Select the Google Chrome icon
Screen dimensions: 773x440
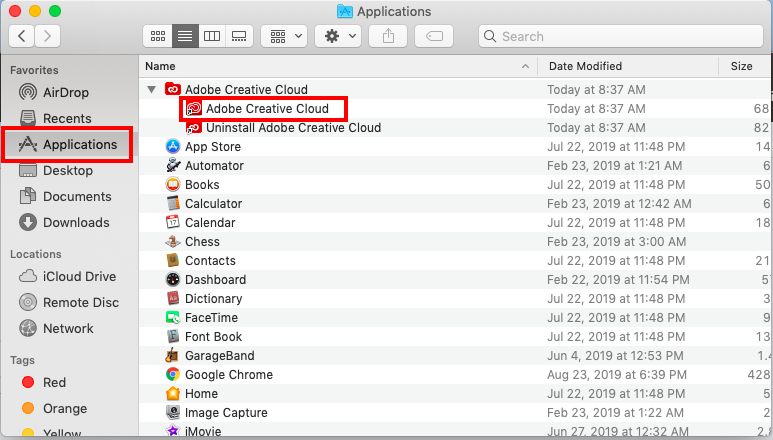click(x=173, y=374)
